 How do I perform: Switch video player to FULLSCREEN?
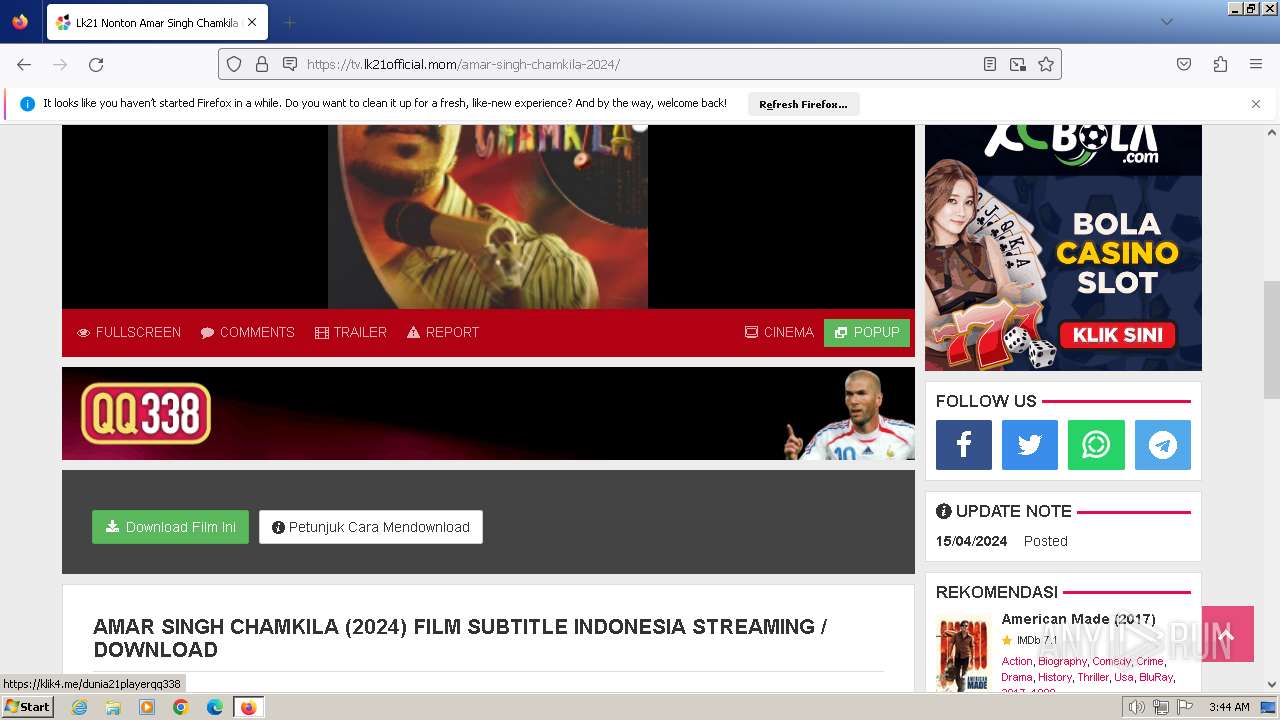(129, 332)
